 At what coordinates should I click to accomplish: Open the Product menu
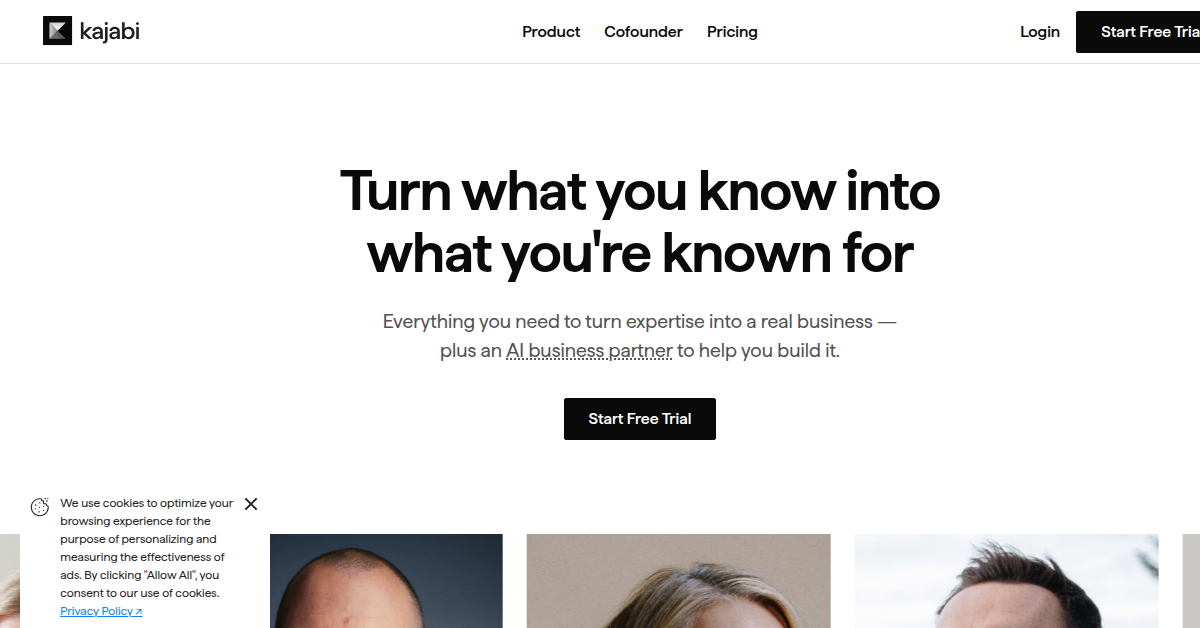click(x=551, y=32)
